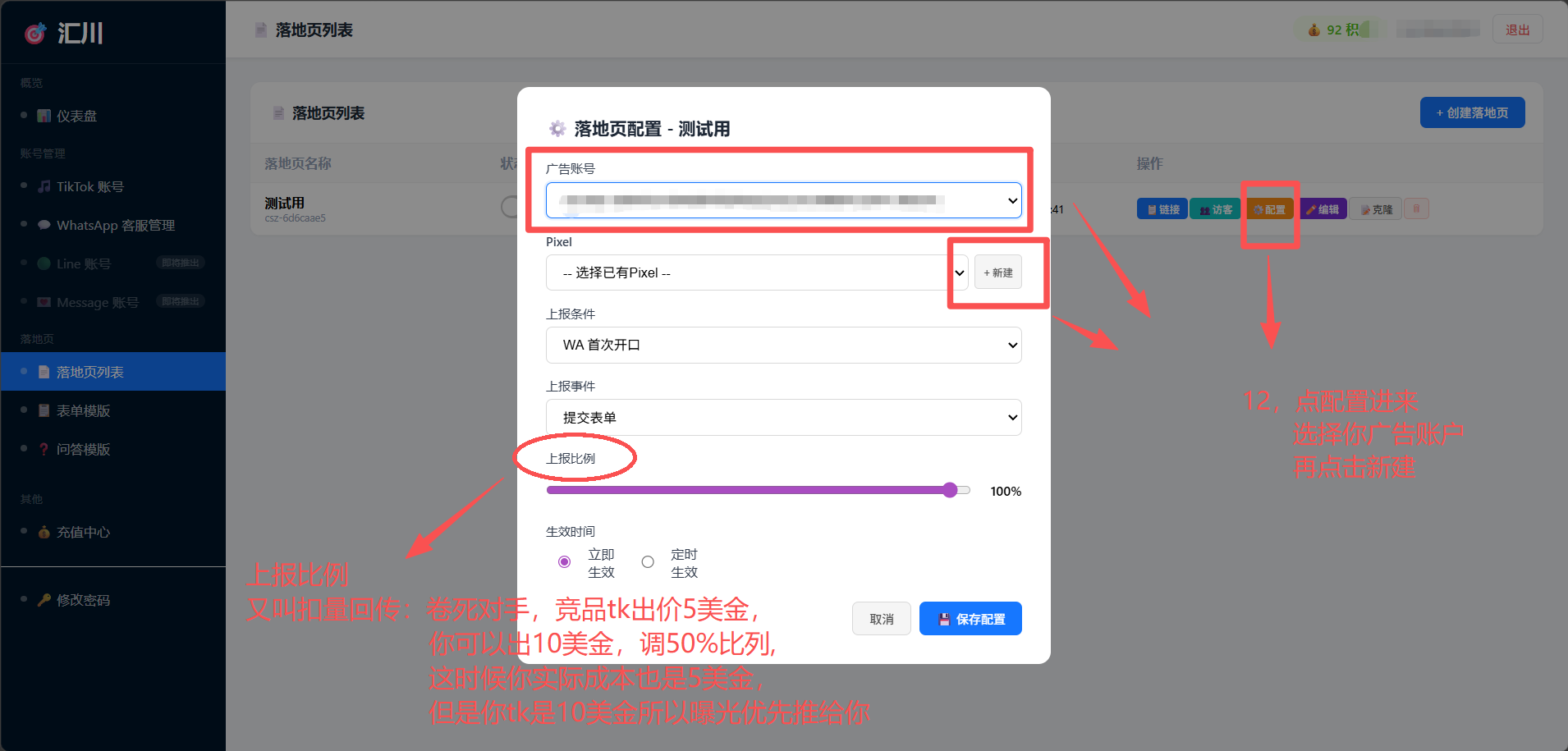This screenshot has height=751, width=1568.
Task: Click the Message 账号 envelope icon
Action: click(44, 302)
